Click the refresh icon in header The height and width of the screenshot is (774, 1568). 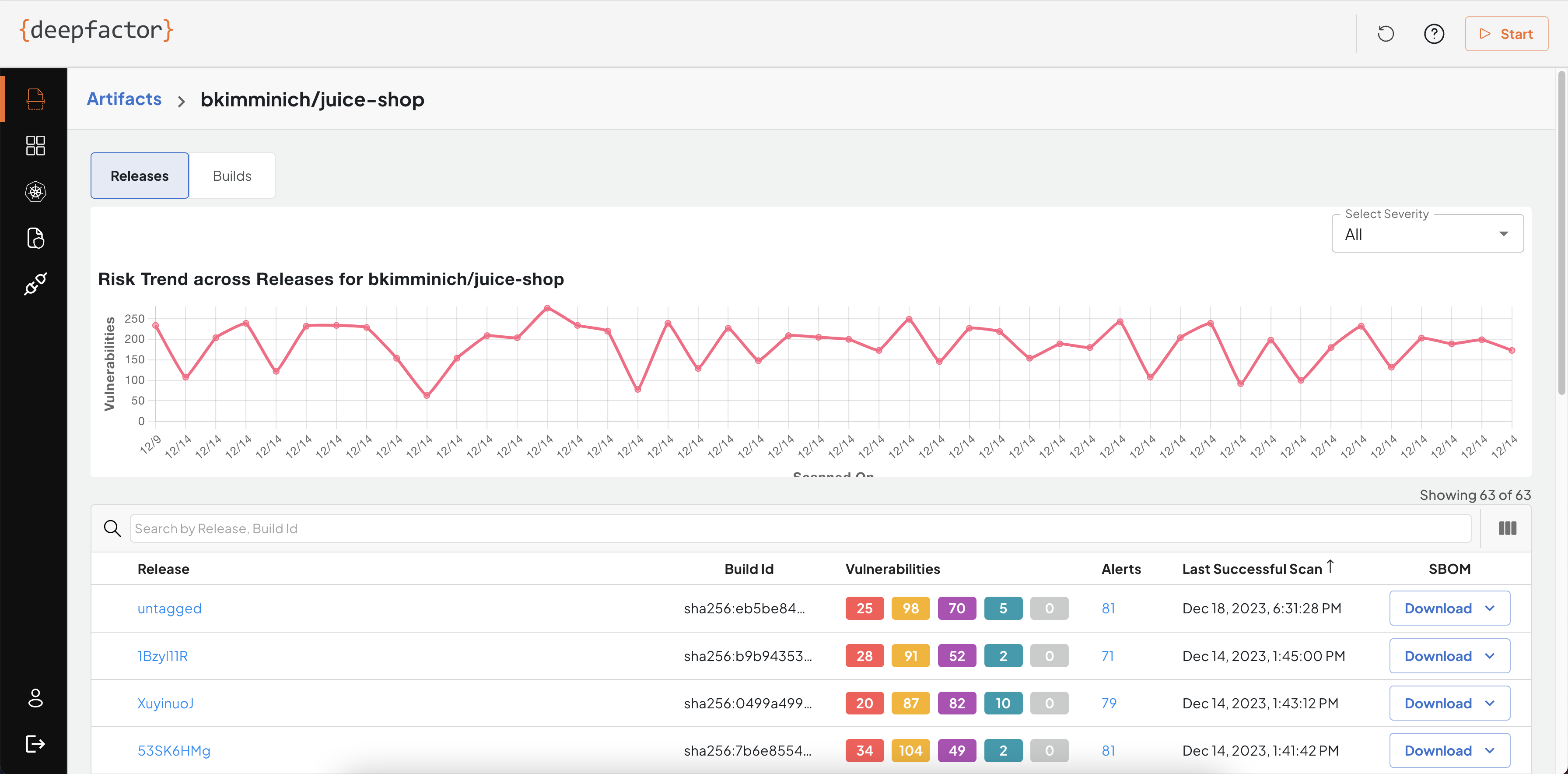click(1386, 34)
